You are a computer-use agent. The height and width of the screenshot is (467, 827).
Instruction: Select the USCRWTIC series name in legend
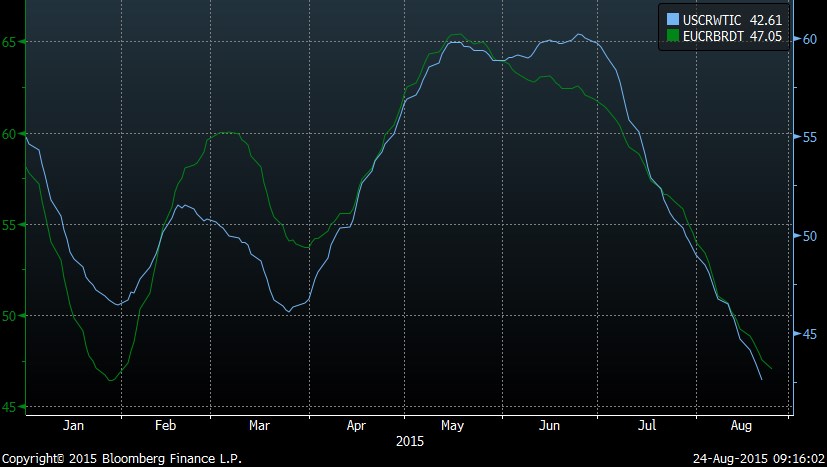tap(710, 18)
